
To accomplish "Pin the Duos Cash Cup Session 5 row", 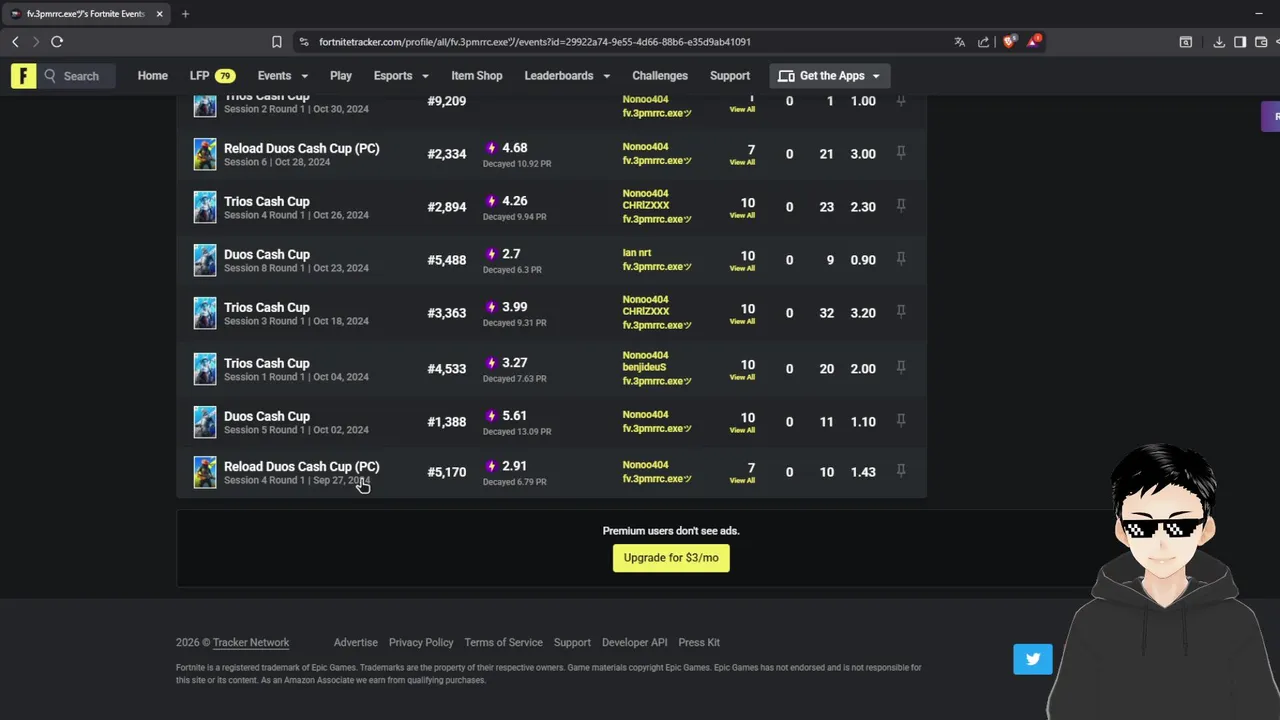I will [901, 421].
